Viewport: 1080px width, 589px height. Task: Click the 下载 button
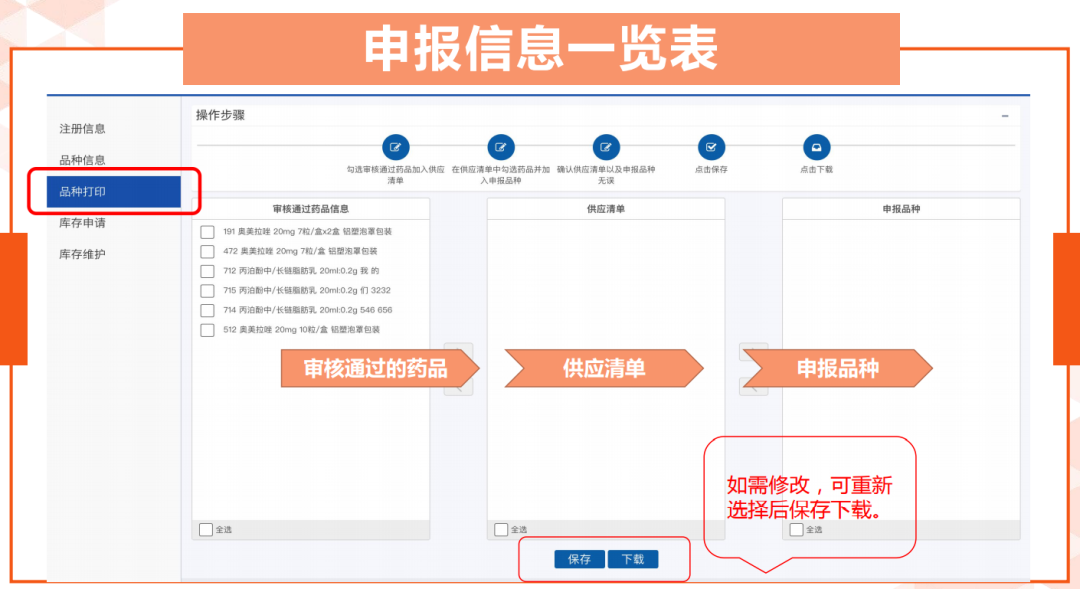[x=632, y=559]
